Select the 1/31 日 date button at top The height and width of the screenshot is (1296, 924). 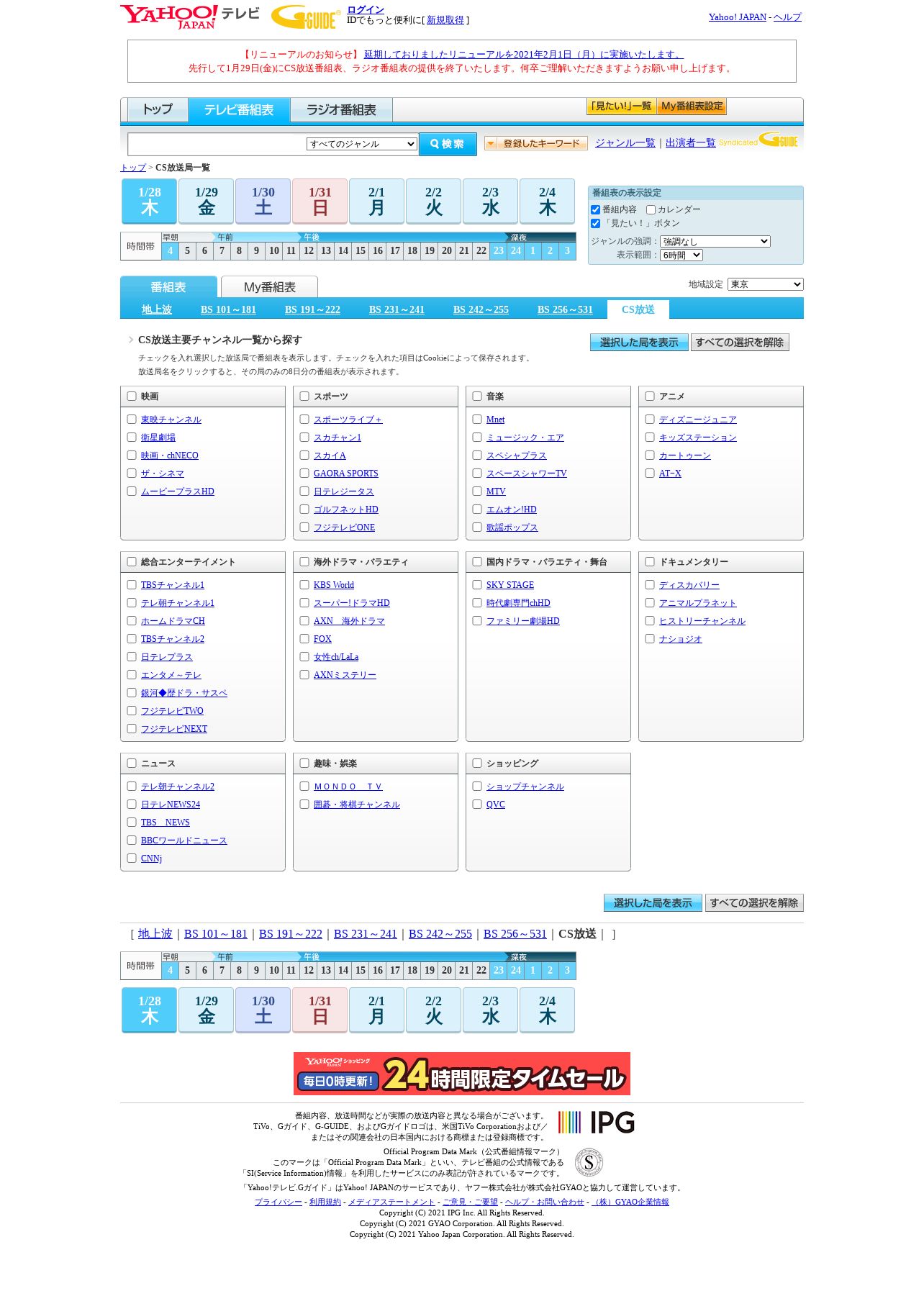(x=320, y=201)
